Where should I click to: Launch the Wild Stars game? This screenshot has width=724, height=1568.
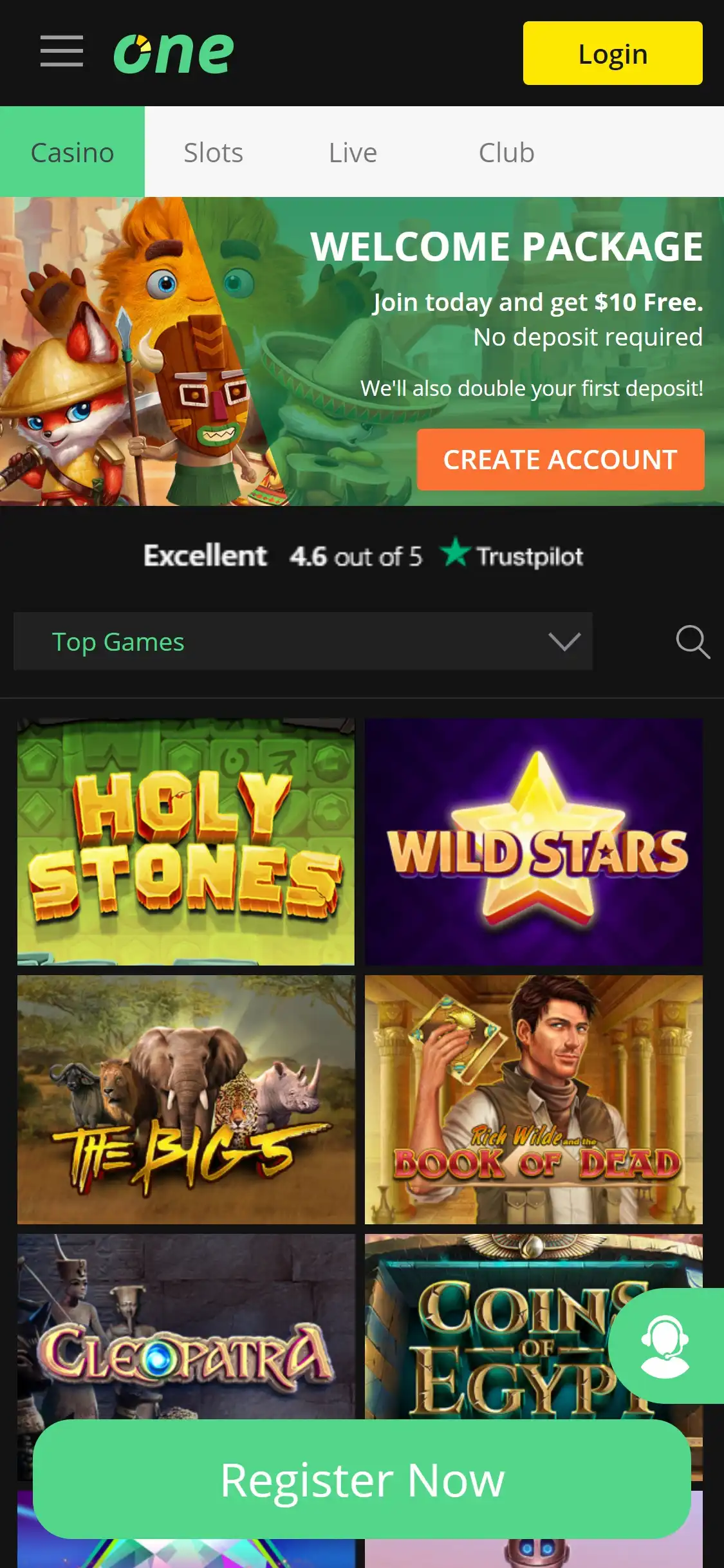534,842
